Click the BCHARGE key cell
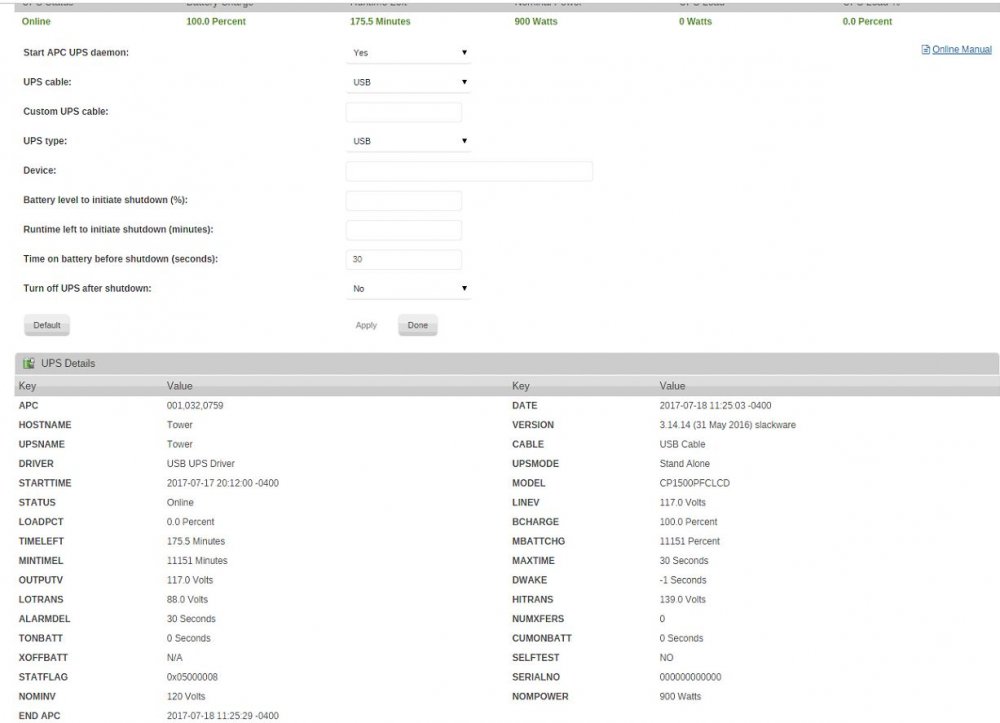 [x=535, y=522]
